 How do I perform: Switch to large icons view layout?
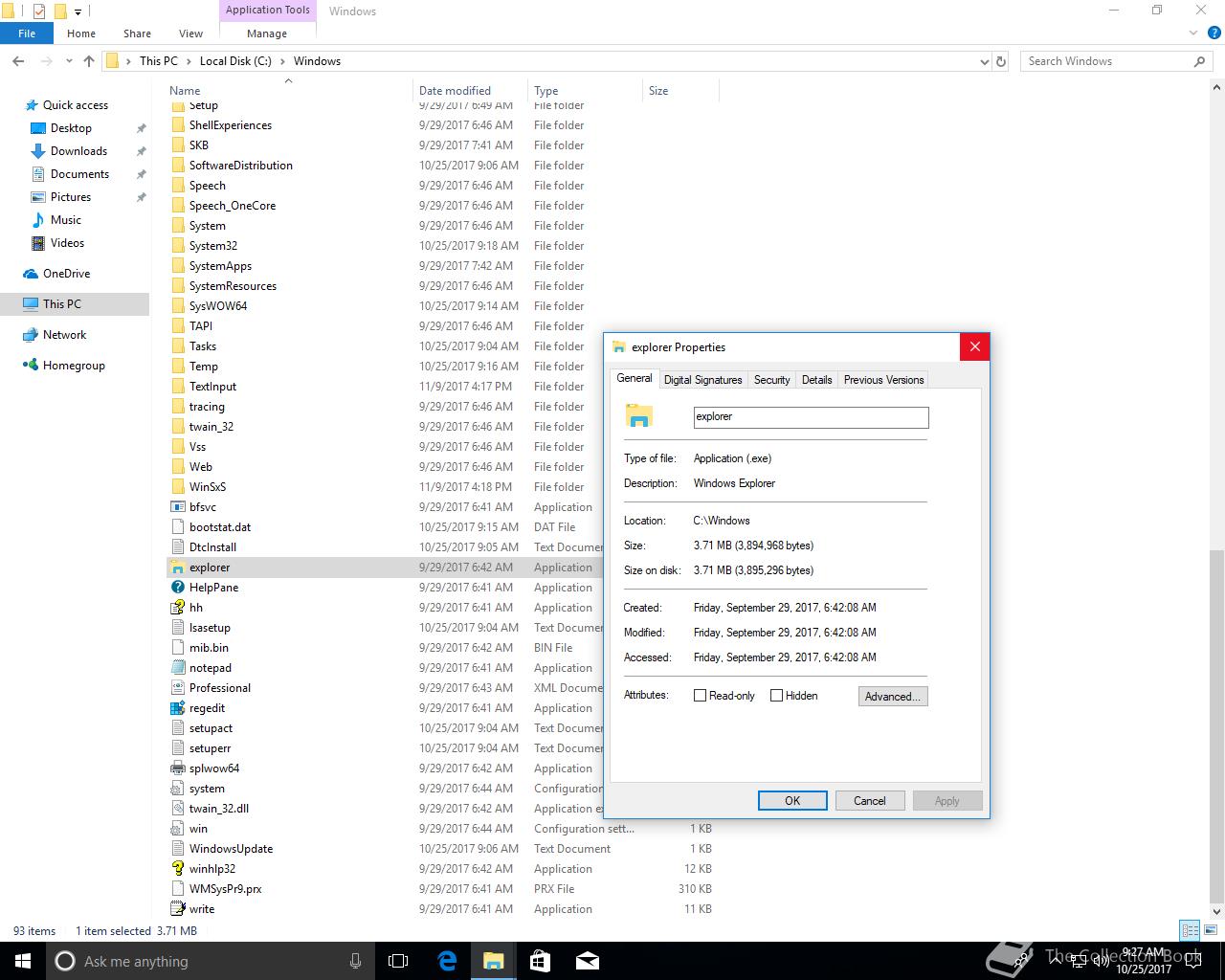pyautogui.click(x=1211, y=930)
